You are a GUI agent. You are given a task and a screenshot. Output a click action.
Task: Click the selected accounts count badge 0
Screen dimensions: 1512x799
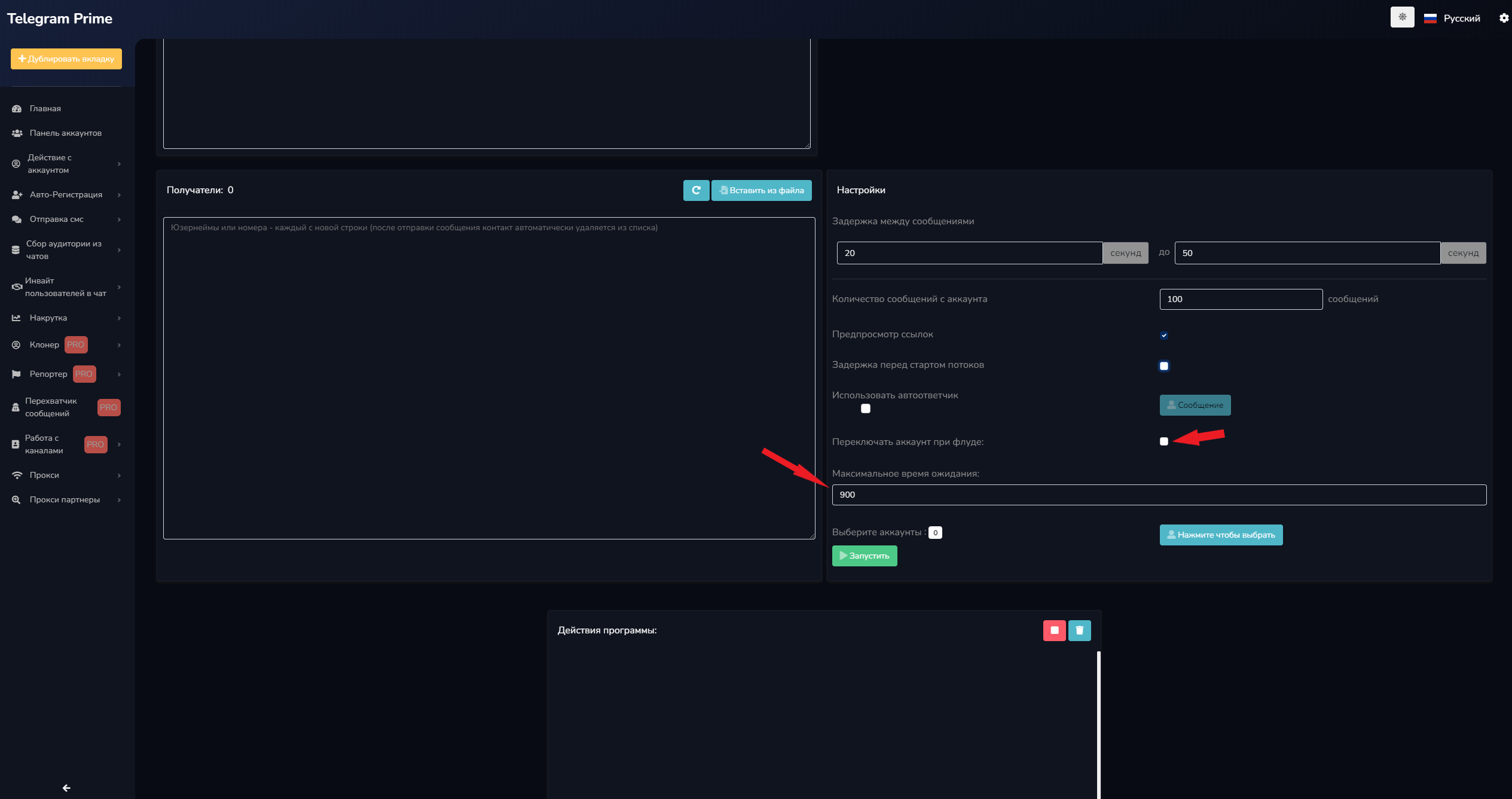click(x=935, y=533)
